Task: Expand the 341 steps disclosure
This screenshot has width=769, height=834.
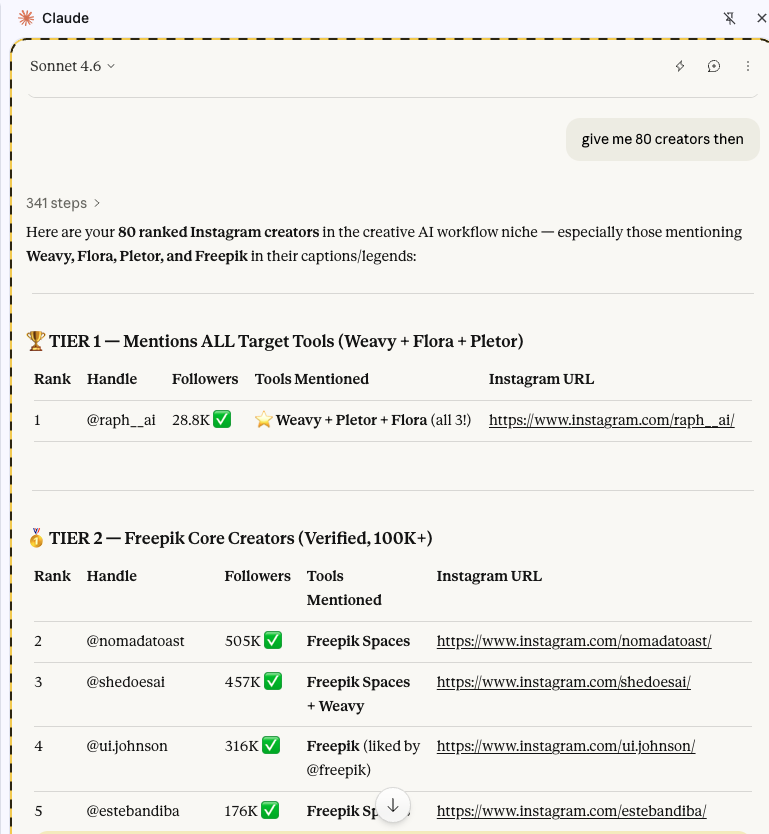Action: (63, 203)
